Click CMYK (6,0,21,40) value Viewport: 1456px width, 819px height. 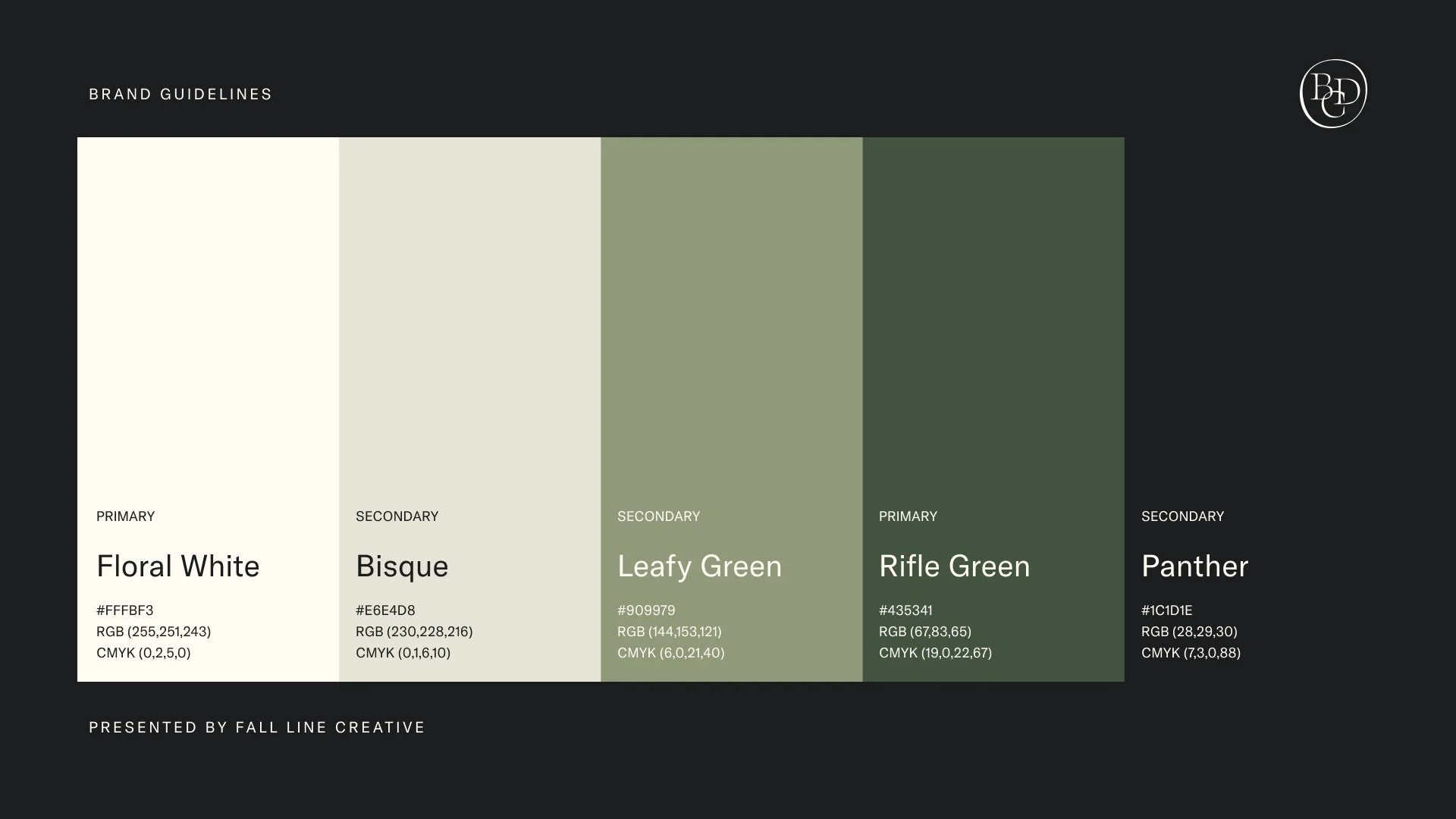click(670, 653)
